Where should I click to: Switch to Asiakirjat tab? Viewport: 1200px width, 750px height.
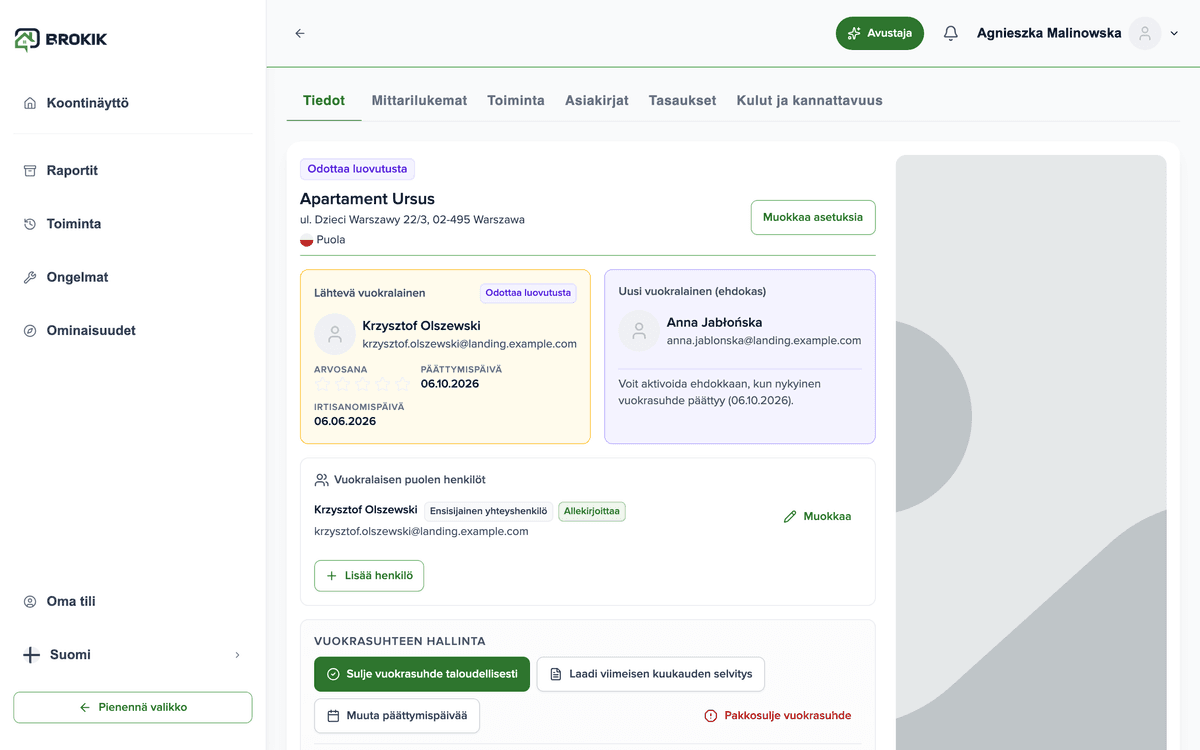pyautogui.click(x=597, y=100)
